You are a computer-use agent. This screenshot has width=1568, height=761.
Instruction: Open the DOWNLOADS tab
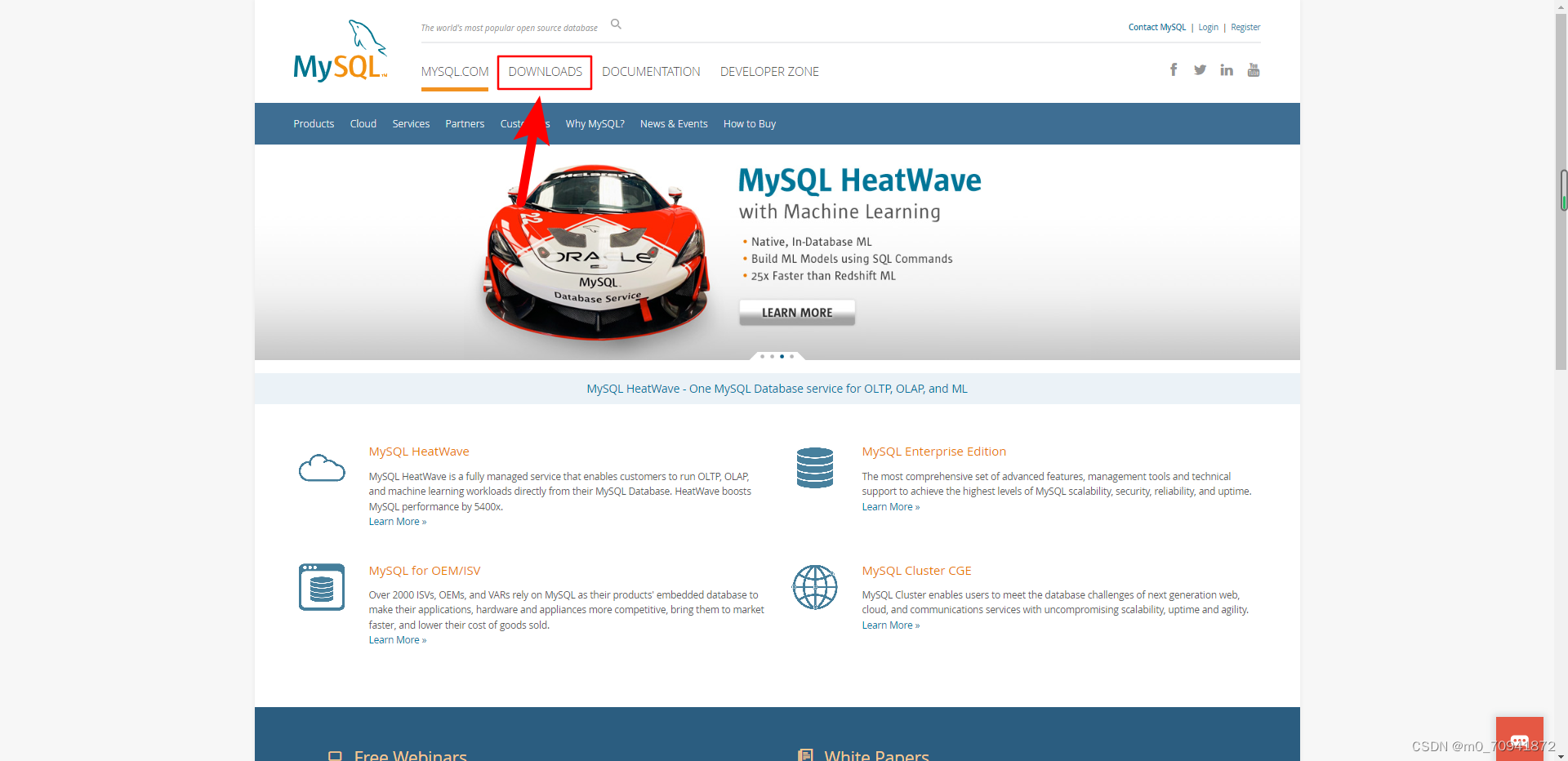tap(545, 72)
